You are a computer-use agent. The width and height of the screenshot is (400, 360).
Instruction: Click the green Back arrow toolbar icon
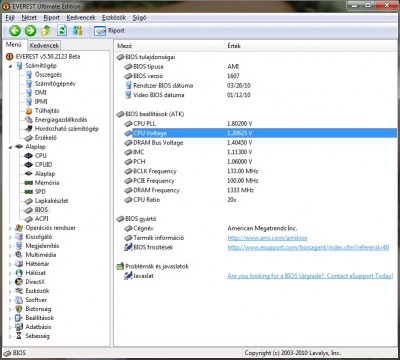[15, 31]
